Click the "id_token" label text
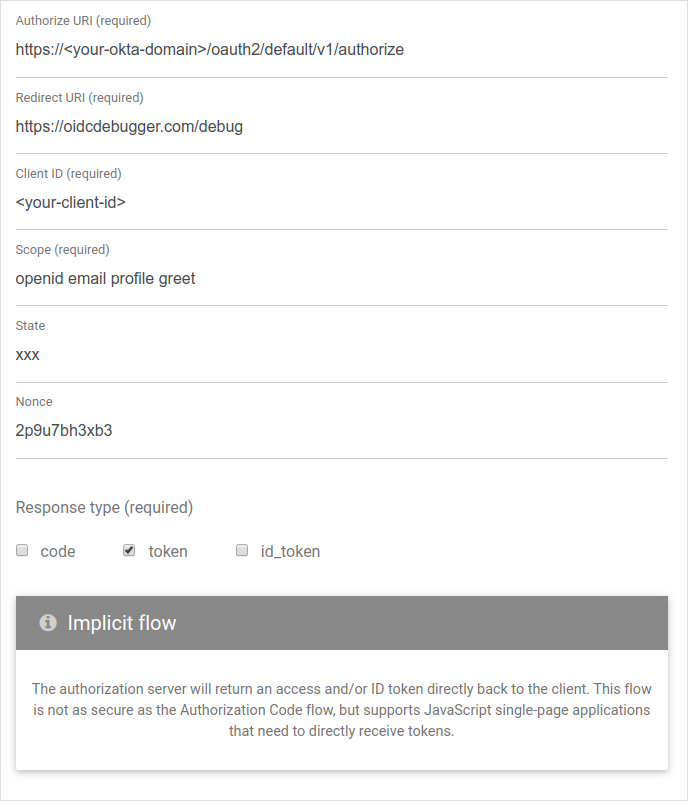688x801 pixels. point(290,552)
